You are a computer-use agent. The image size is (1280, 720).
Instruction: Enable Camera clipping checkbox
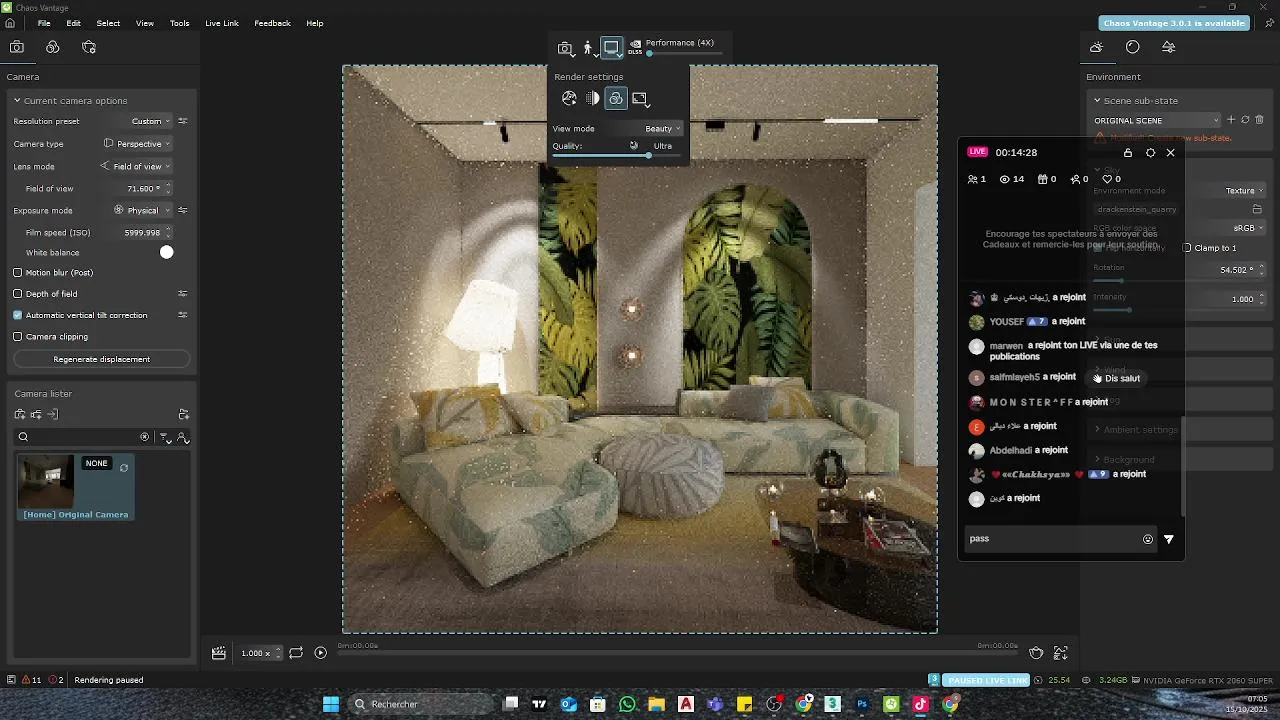coord(17,337)
